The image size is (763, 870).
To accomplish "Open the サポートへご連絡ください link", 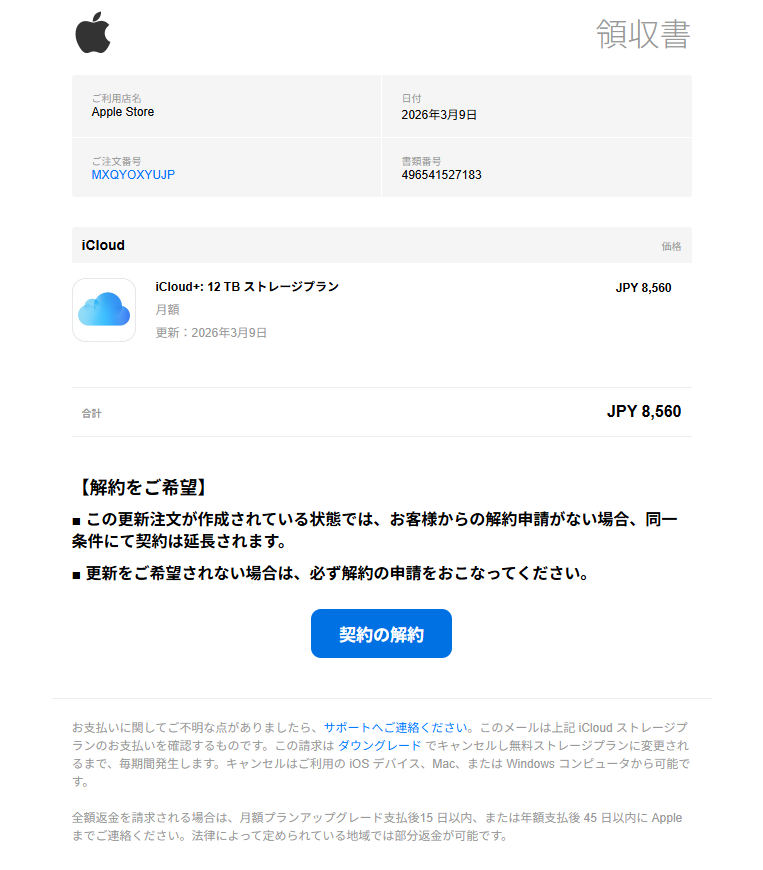I will pos(397,728).
